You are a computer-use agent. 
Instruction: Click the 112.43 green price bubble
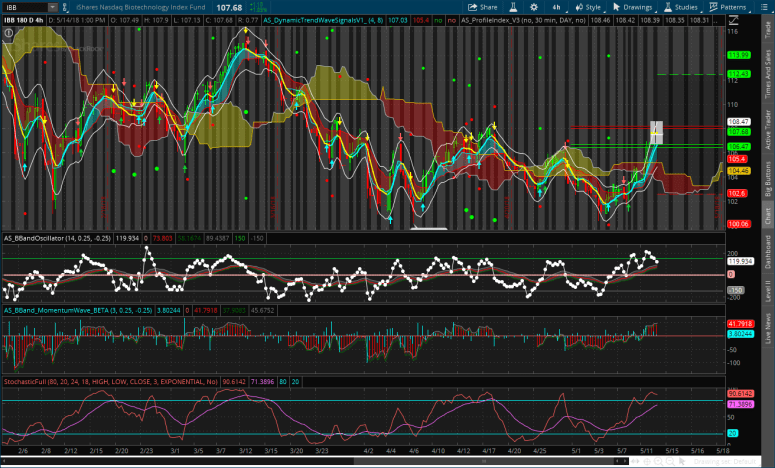pos(738,74)
